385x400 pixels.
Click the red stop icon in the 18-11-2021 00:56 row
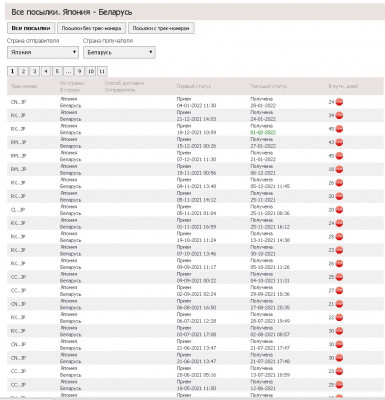339,169
